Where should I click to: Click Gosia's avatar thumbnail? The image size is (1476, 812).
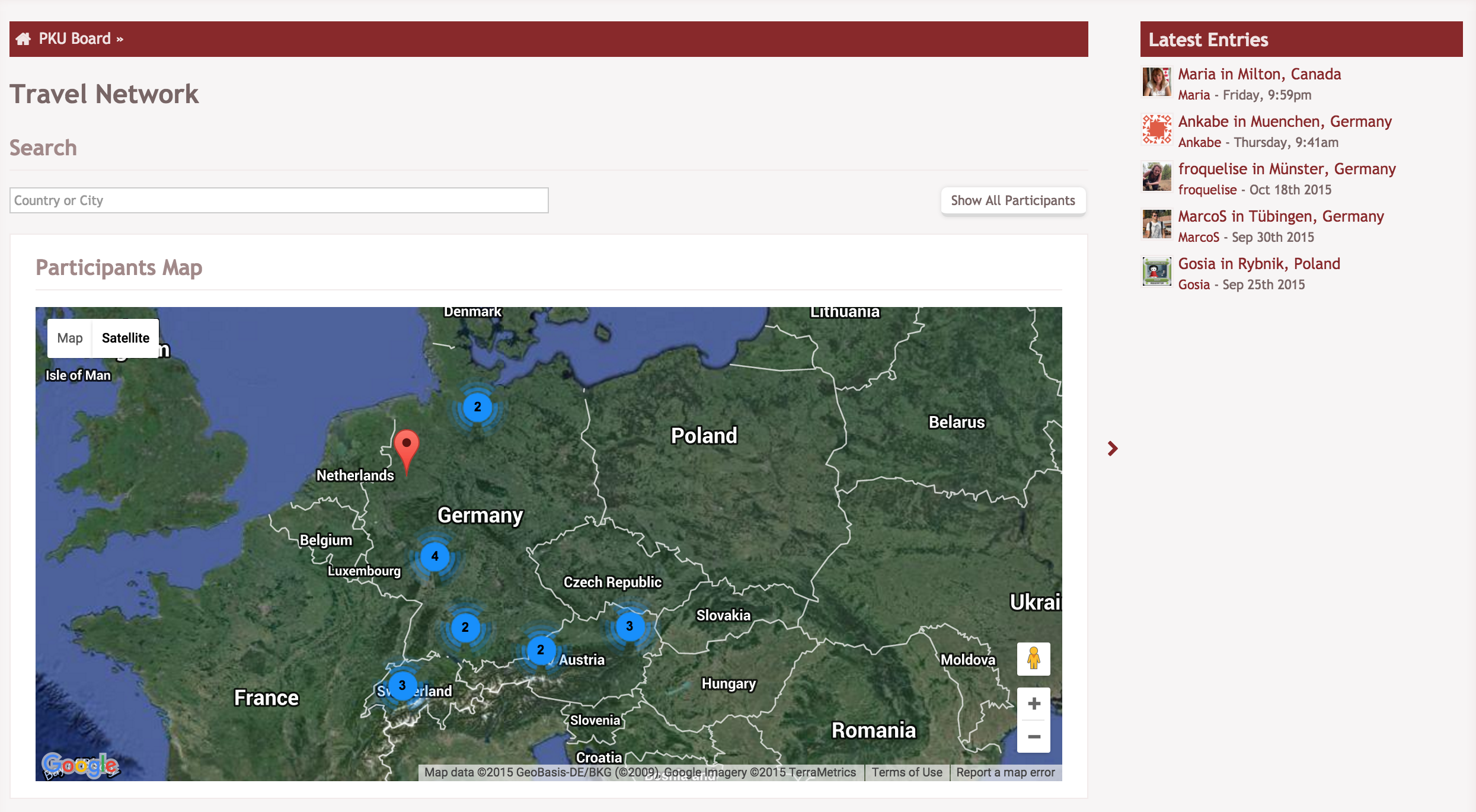pos(1157,271)
